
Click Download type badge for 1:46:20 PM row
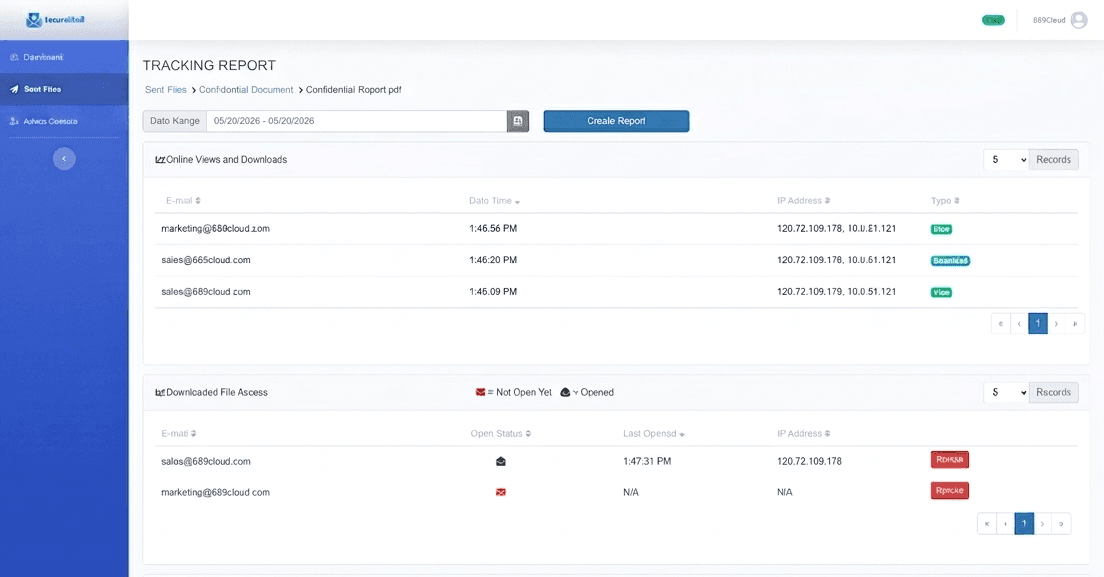[x=950, y=261]
